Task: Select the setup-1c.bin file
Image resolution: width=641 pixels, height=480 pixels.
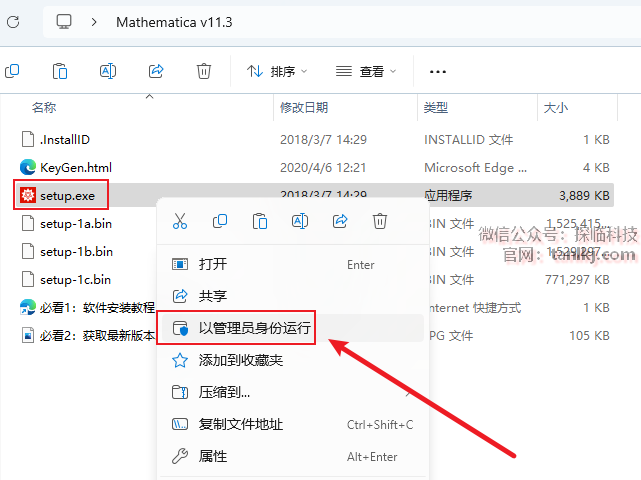Action: pos(75,280)
